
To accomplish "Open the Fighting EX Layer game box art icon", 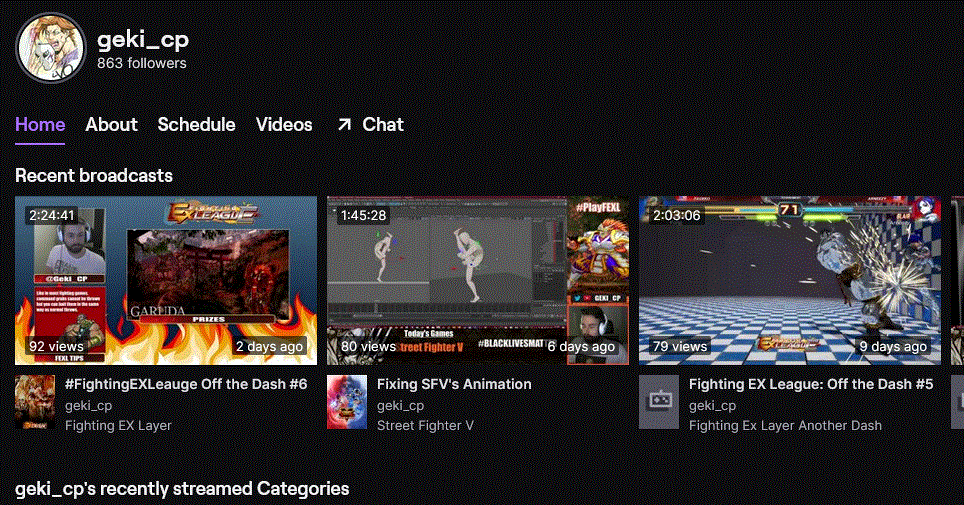I will (x=35, y=402).
